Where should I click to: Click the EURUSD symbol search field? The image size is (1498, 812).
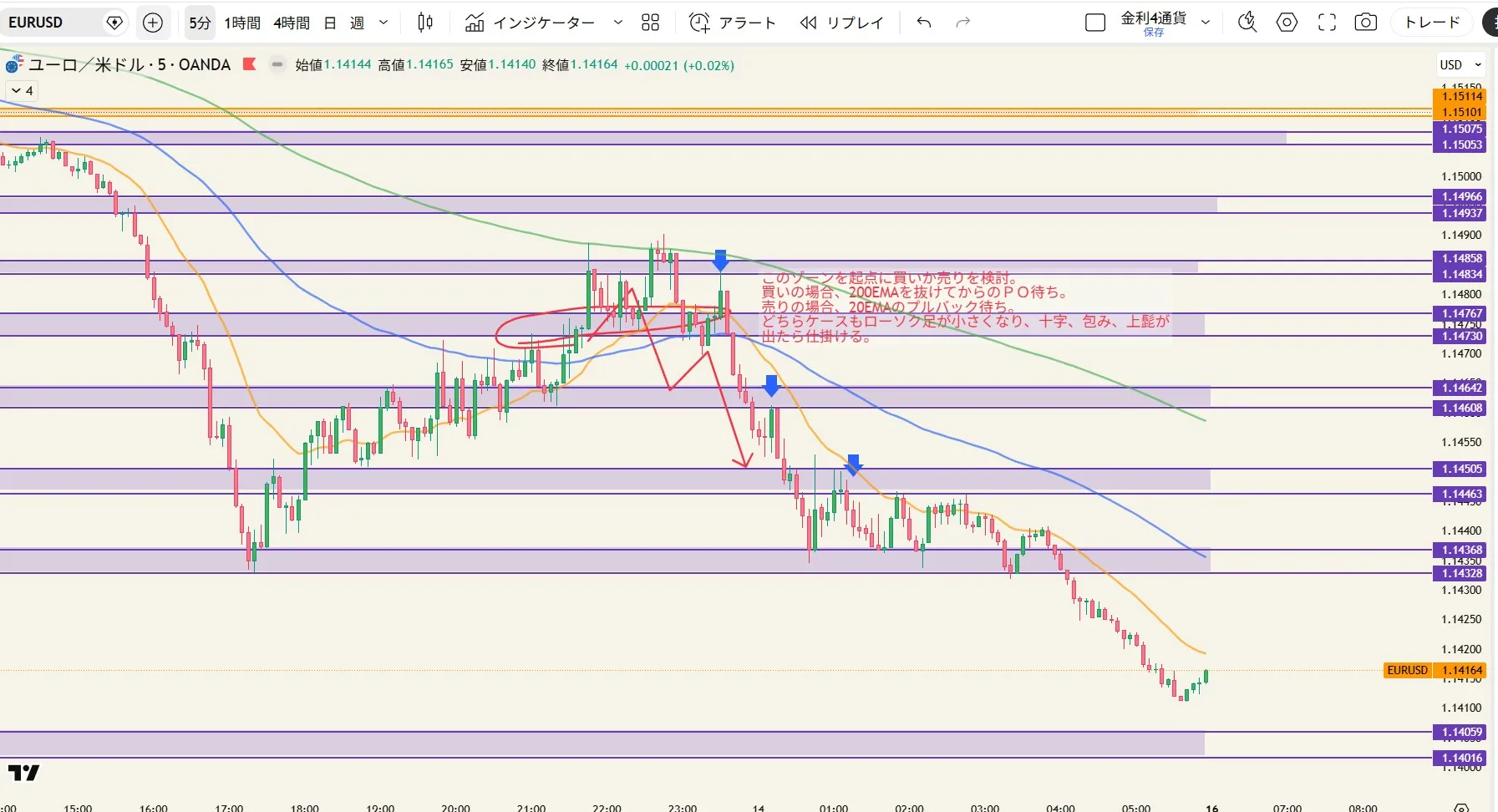[50, 23]
